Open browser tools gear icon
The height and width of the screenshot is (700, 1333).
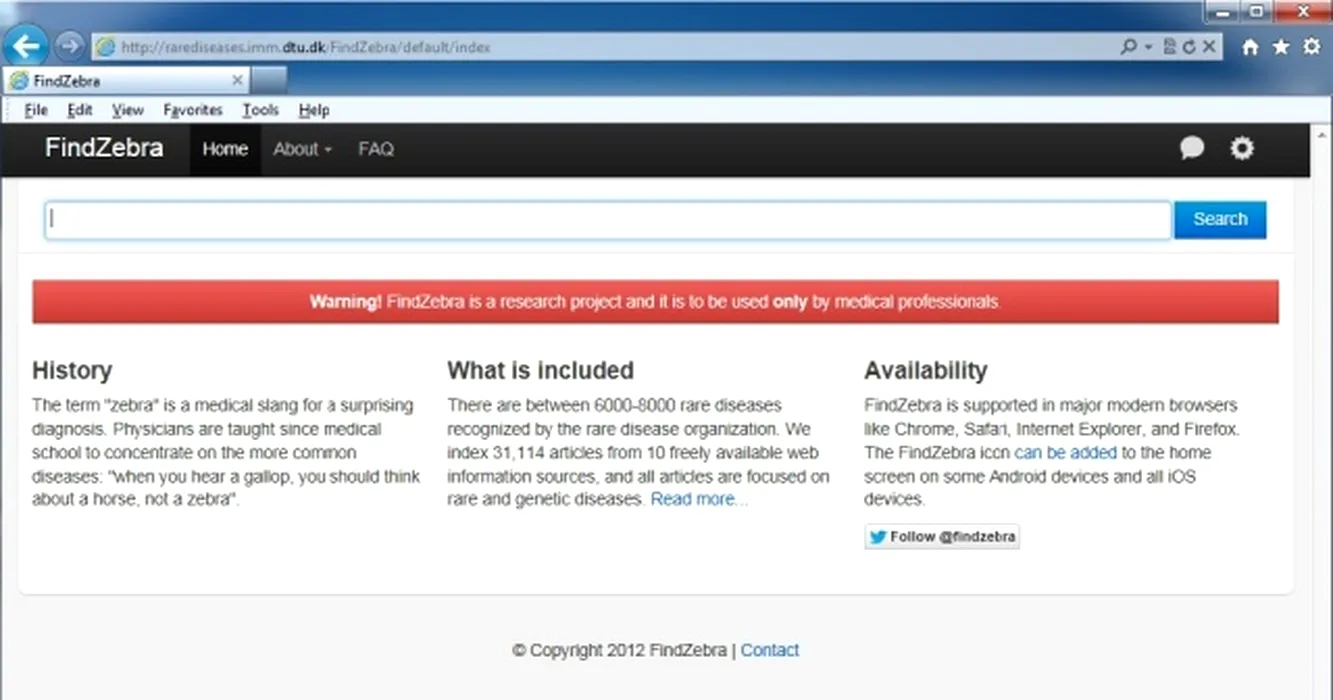tap(1311, 47)
